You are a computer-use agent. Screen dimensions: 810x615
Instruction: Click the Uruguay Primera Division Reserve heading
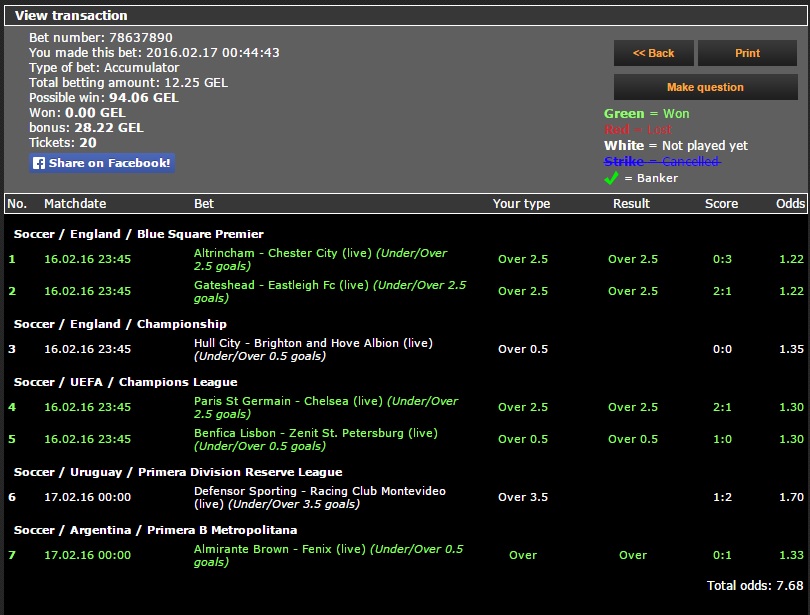click(178, 472)
